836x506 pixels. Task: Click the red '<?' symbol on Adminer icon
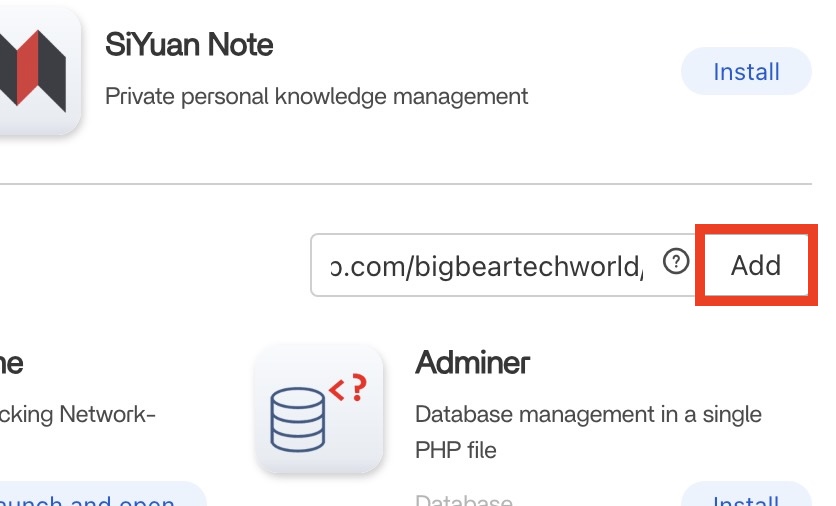[x=348, y=388]
